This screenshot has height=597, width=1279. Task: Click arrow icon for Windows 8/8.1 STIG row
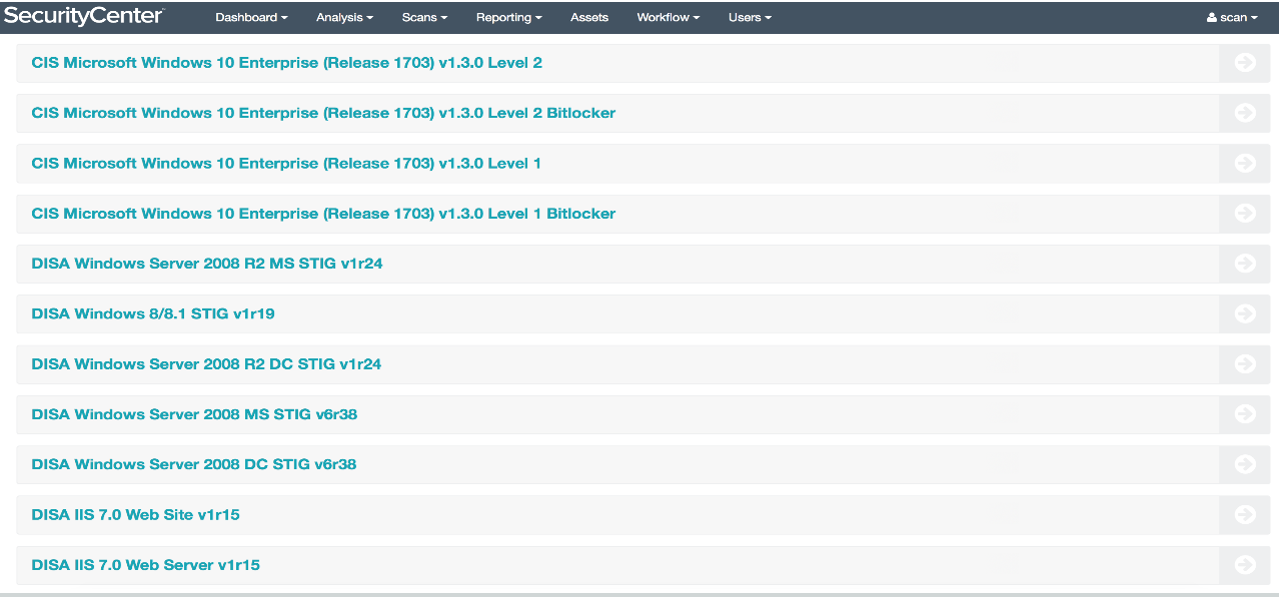click(1245, 314)
